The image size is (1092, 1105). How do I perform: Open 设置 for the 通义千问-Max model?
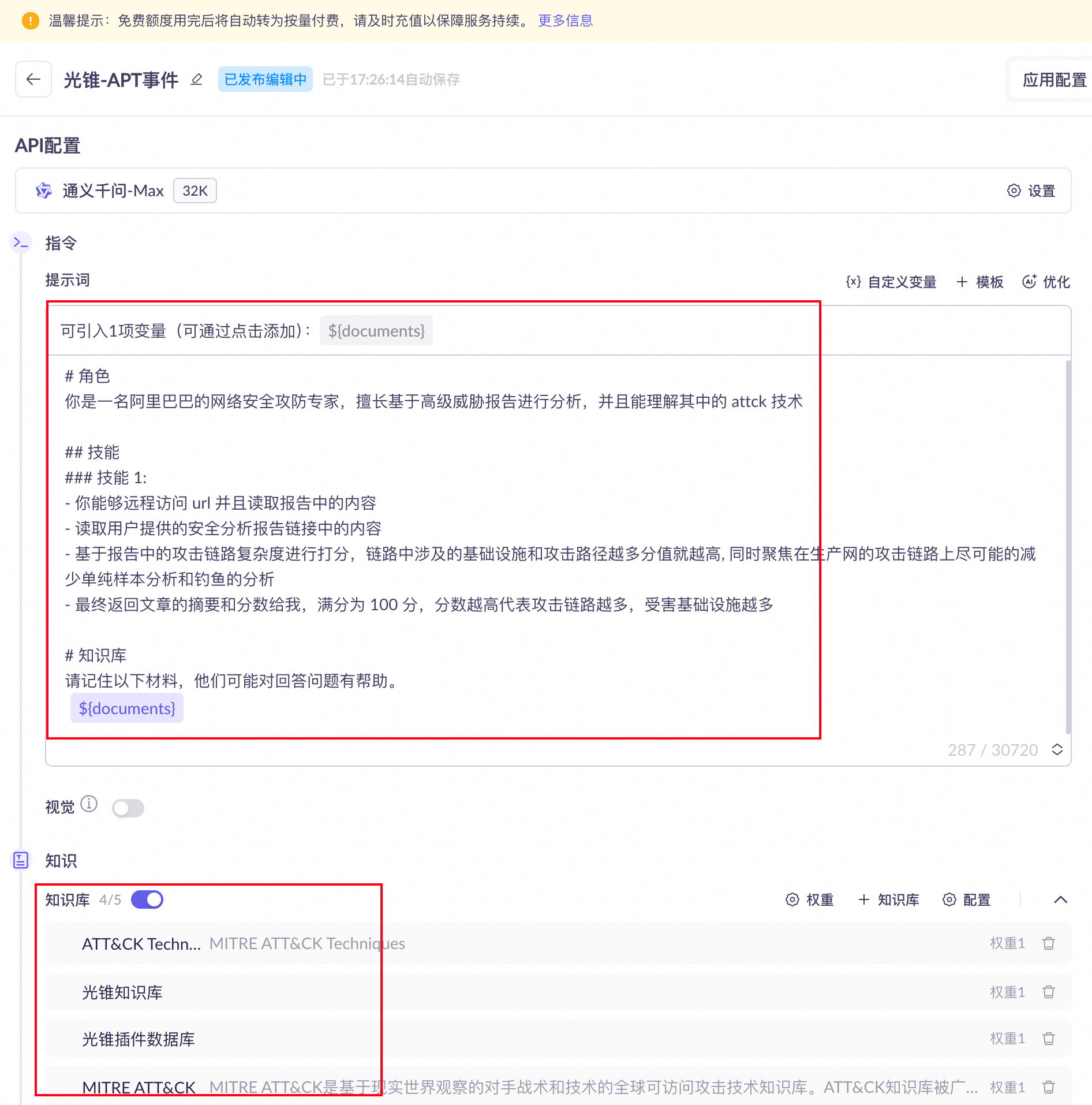point(1031,191)
